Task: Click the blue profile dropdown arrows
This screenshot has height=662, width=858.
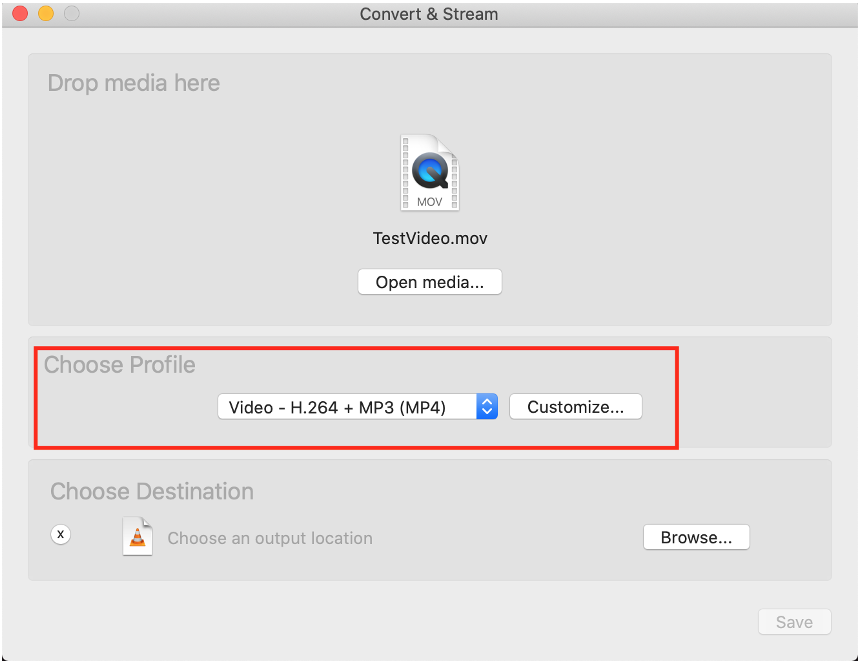Action: coord(487,407)
